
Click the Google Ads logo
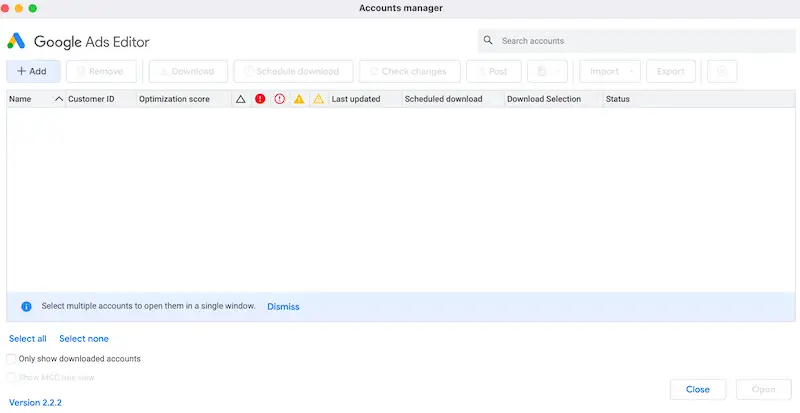pyautogui.click(x=17, y=41)
